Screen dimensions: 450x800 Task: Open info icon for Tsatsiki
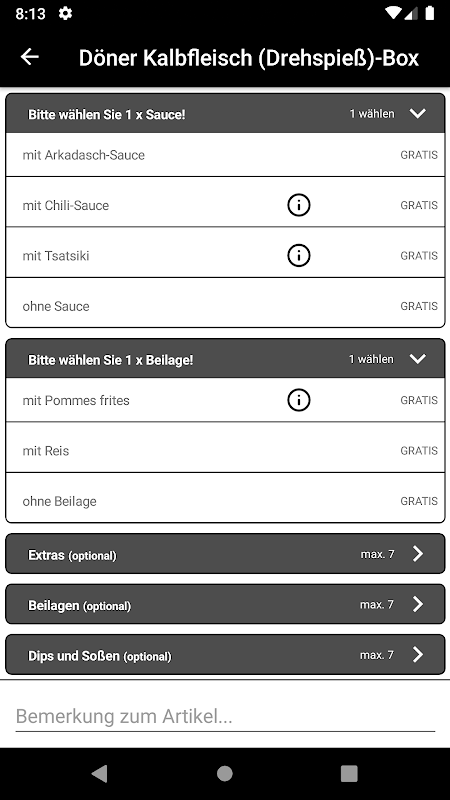[299, 256]
